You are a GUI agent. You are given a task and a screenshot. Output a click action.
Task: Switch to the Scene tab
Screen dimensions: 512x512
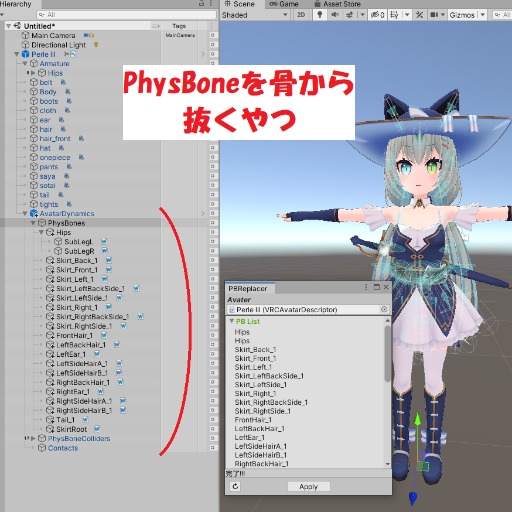(240, 4)
